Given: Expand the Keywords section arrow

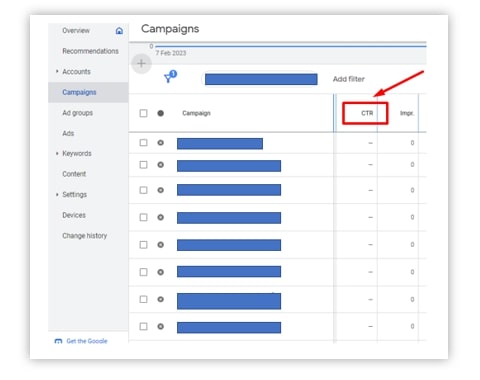Looking at the screenshot, I should tap(57, 153).
